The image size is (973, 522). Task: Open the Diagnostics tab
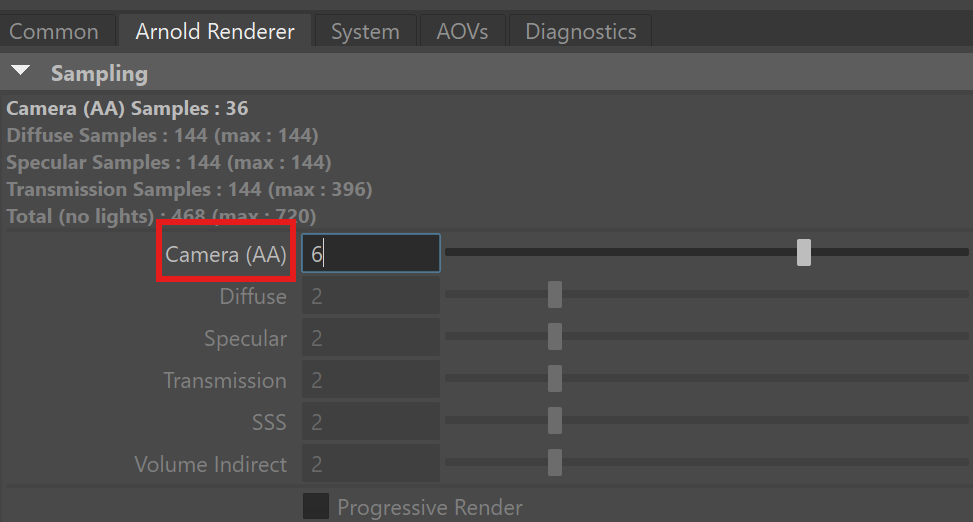click(x=580, y=31)
